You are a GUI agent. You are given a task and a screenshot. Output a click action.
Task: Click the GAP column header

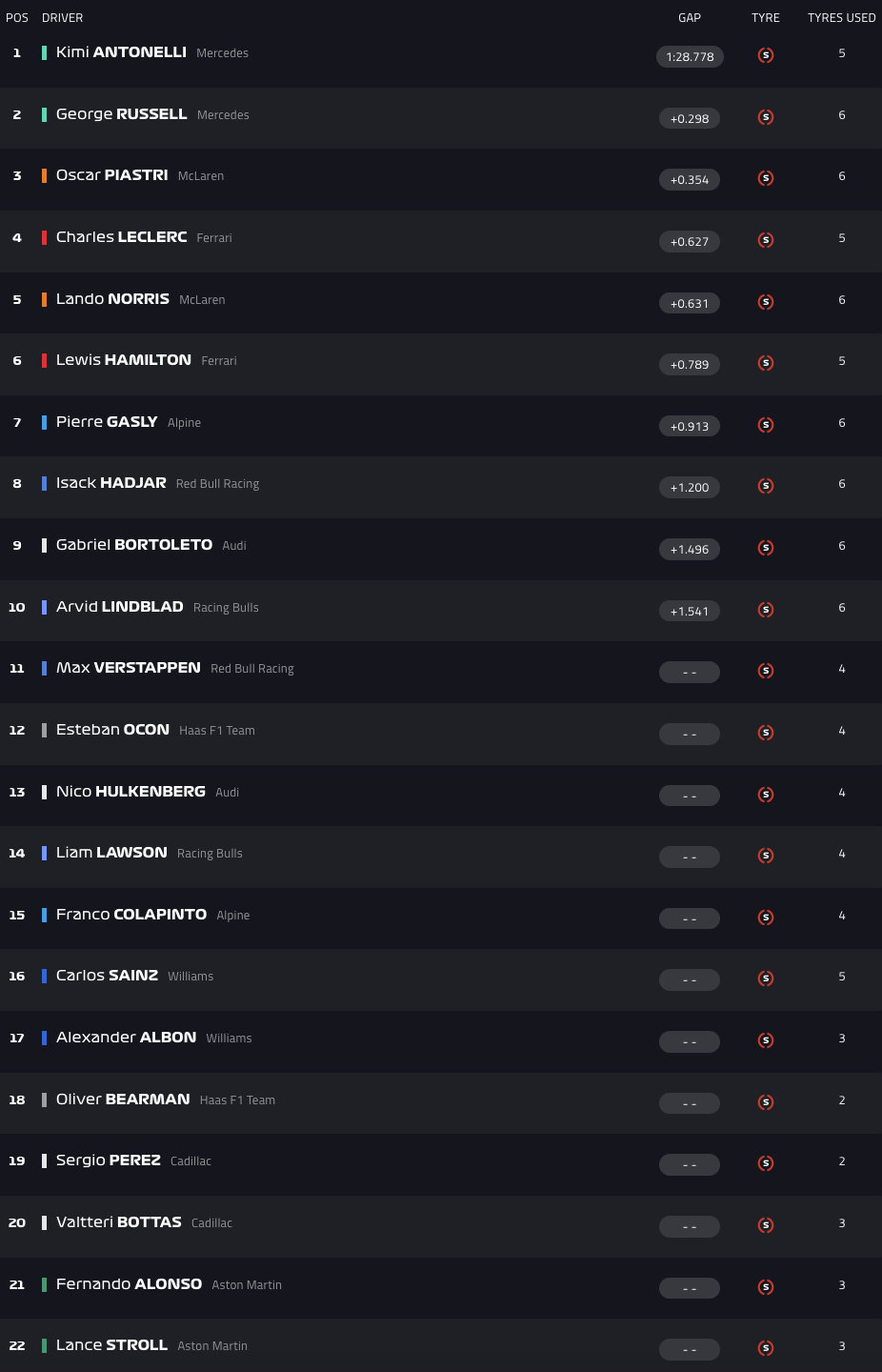pos(690,18)
